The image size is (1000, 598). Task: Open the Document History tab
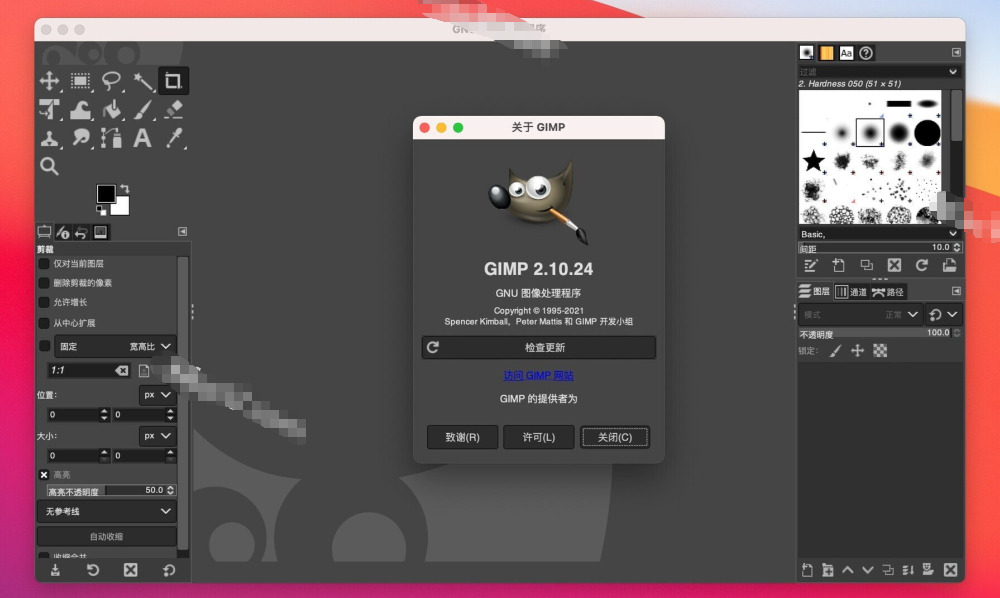(866, 53)
